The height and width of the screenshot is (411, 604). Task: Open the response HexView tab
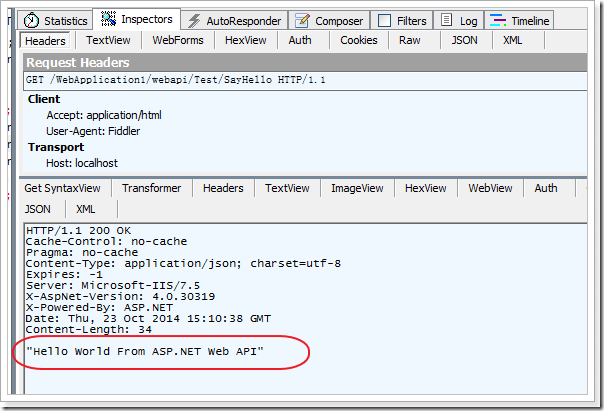pyautogui.click(x=426, y=188)
